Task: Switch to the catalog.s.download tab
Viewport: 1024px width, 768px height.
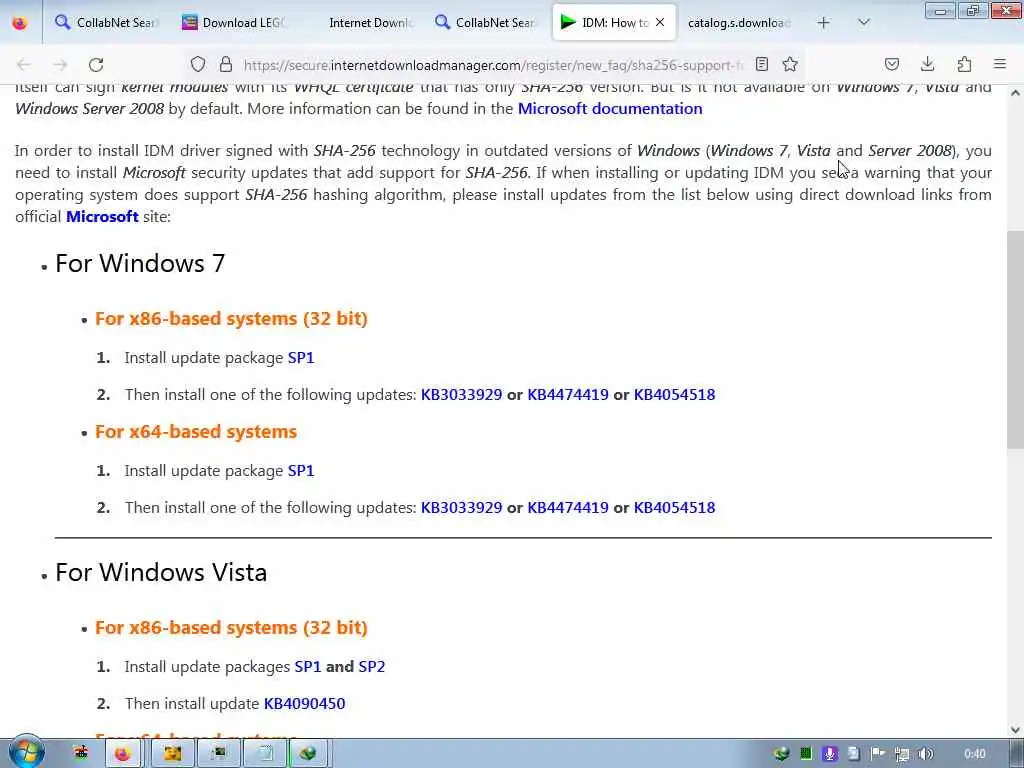Action: tap(738, 23)
